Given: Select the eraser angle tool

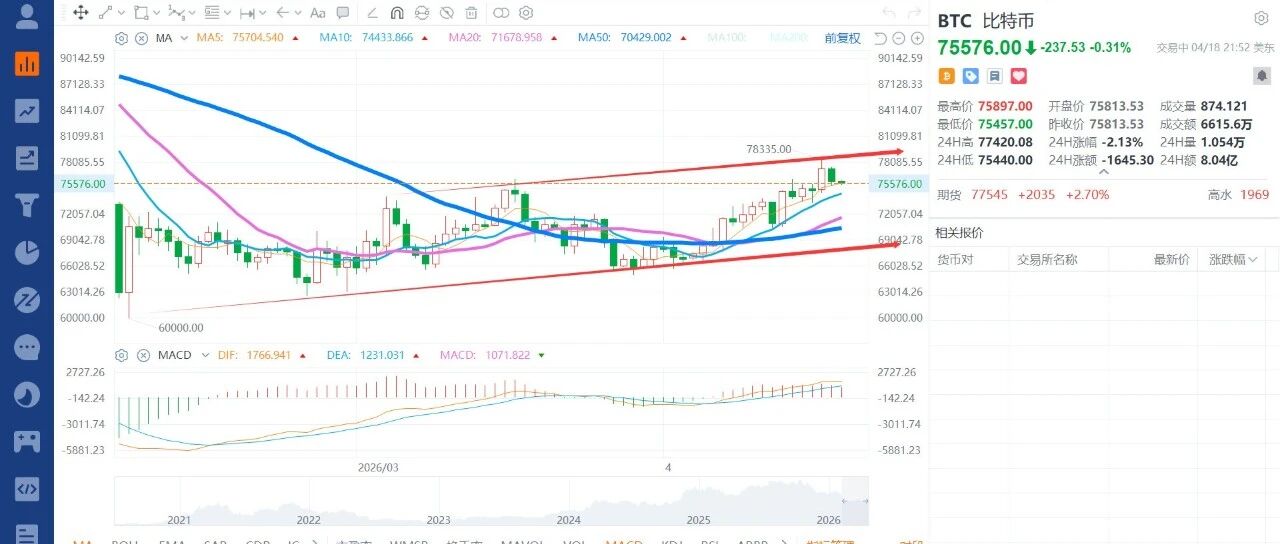Looking at the screenshot, I should coord(372,13).
